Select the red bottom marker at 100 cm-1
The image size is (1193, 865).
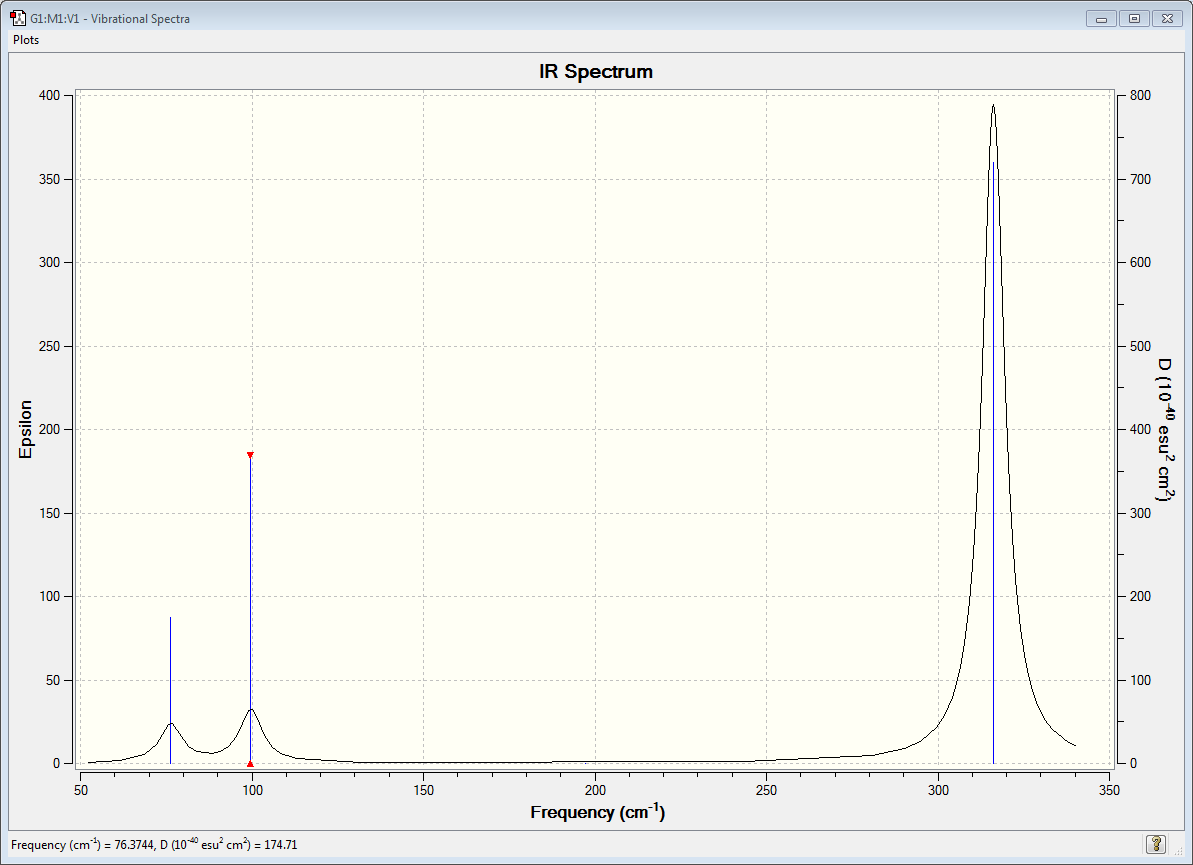250,764
